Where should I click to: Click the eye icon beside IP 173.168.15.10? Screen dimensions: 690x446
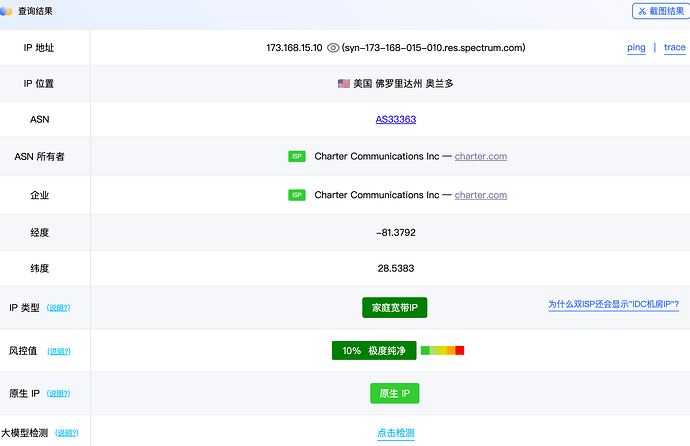tap(333, 48)
